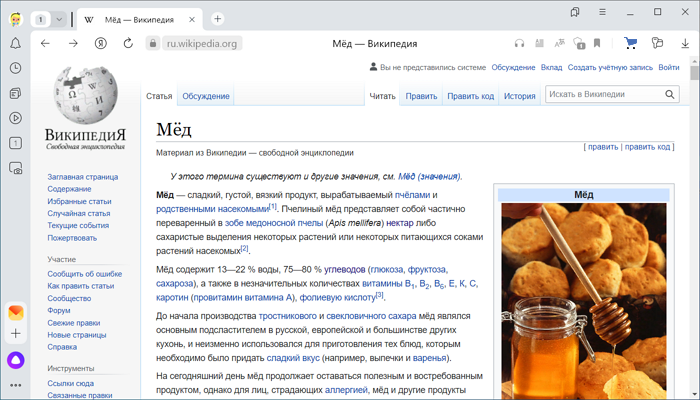This screenshot has width=700, height=400.
Task: Click the Войти link
Action: coord(669,67)
